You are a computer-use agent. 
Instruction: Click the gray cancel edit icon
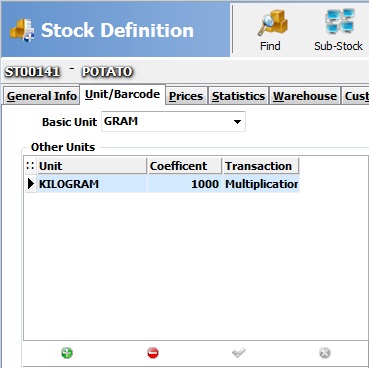point(325,353)
